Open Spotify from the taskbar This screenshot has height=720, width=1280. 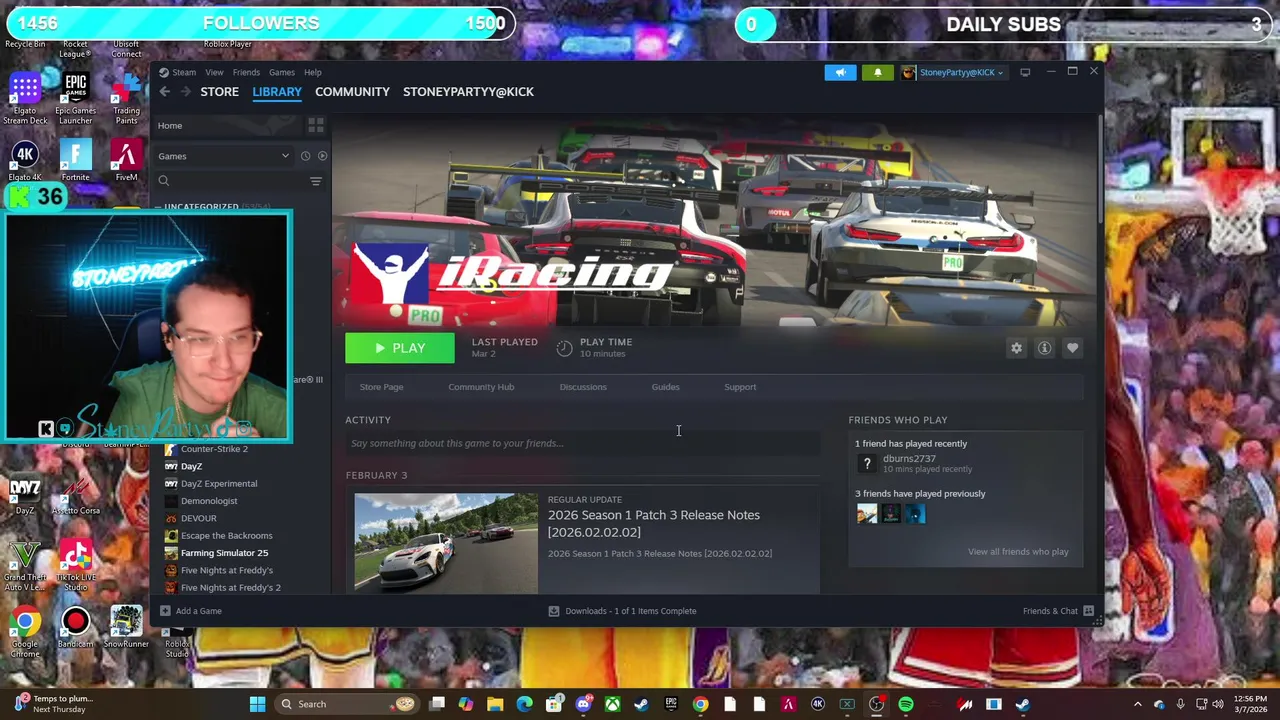click(x=906, y=705)
